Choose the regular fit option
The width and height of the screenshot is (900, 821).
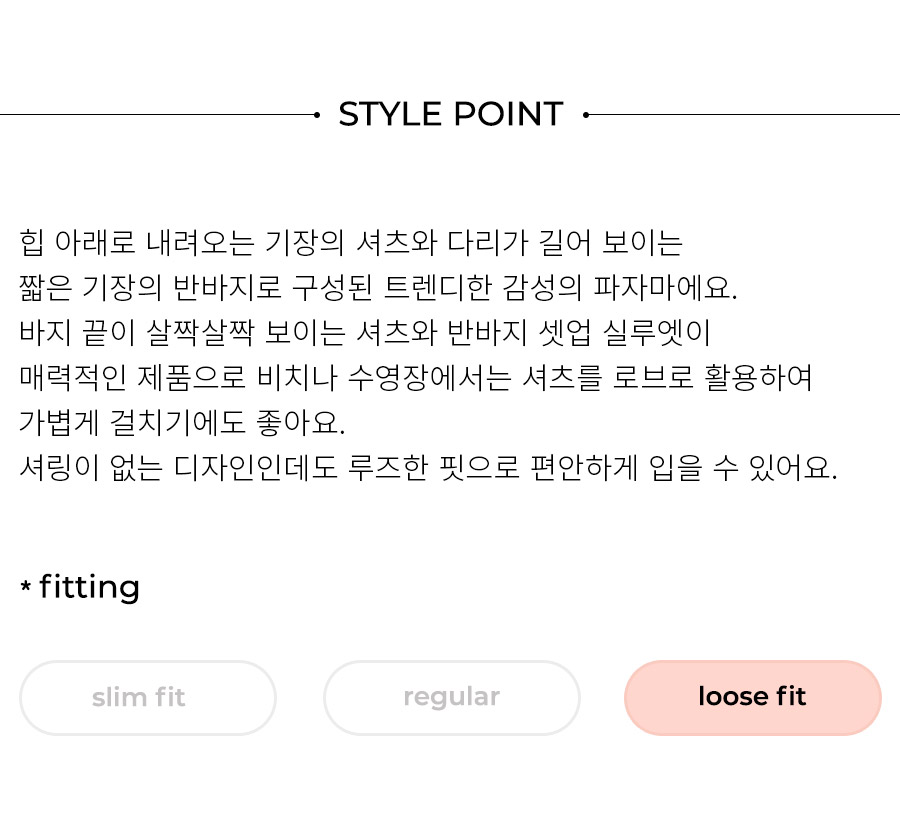[452, 698]
